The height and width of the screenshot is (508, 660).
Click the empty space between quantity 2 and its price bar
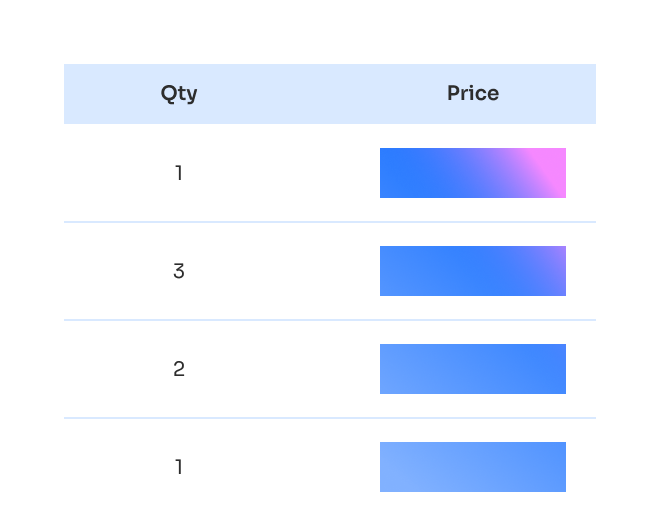coord(280,369)
